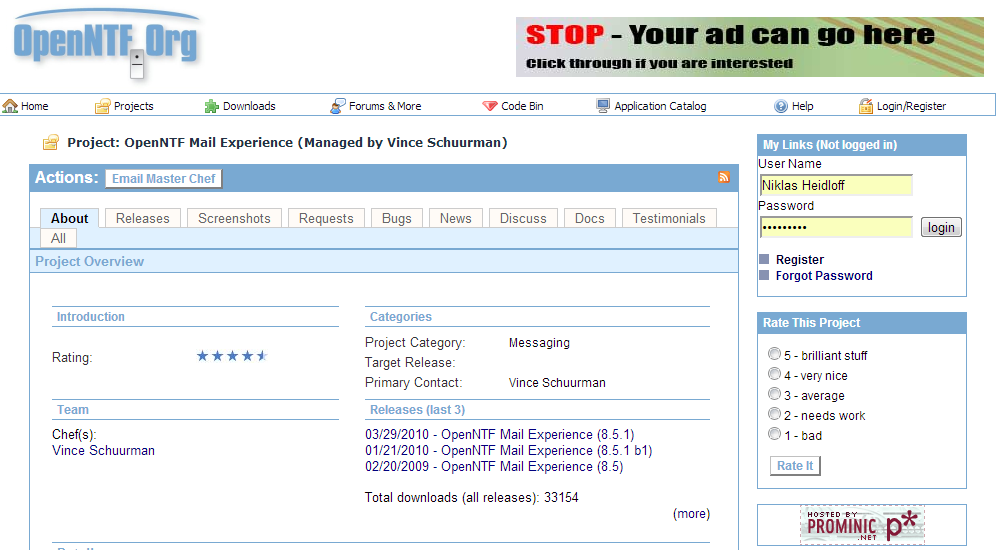The image size is (1002, 550).
Task: Open the Forums & More menu
Action: click(x=385, y=106)
